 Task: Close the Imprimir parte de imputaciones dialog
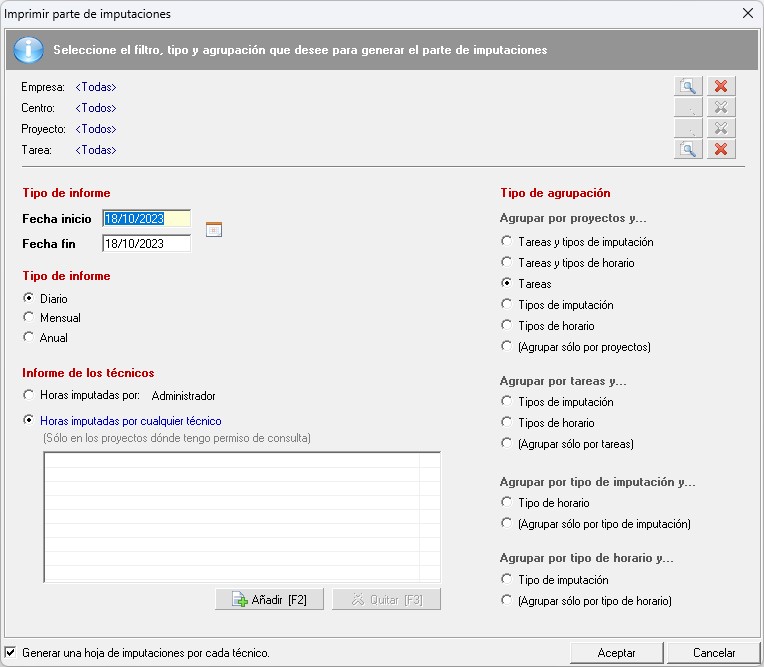(x=746, y=14)
